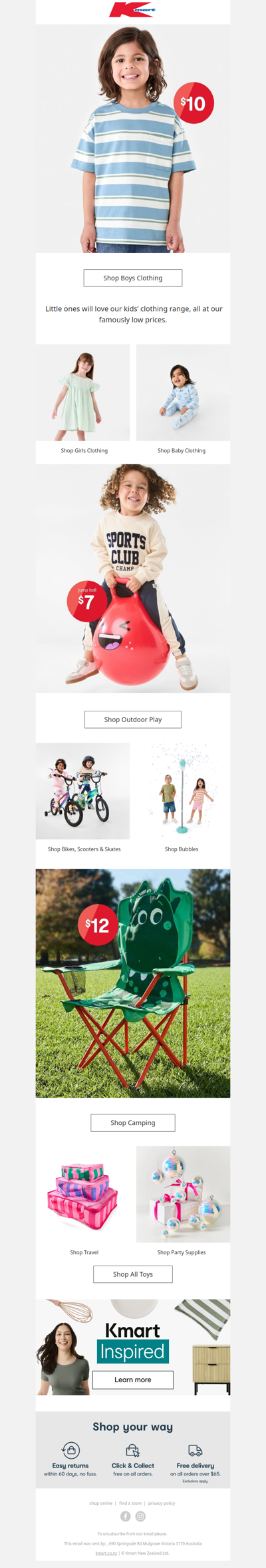Click Learn more in Kmart Inspired banner

pyautogui.click(x=133, y=1379)
